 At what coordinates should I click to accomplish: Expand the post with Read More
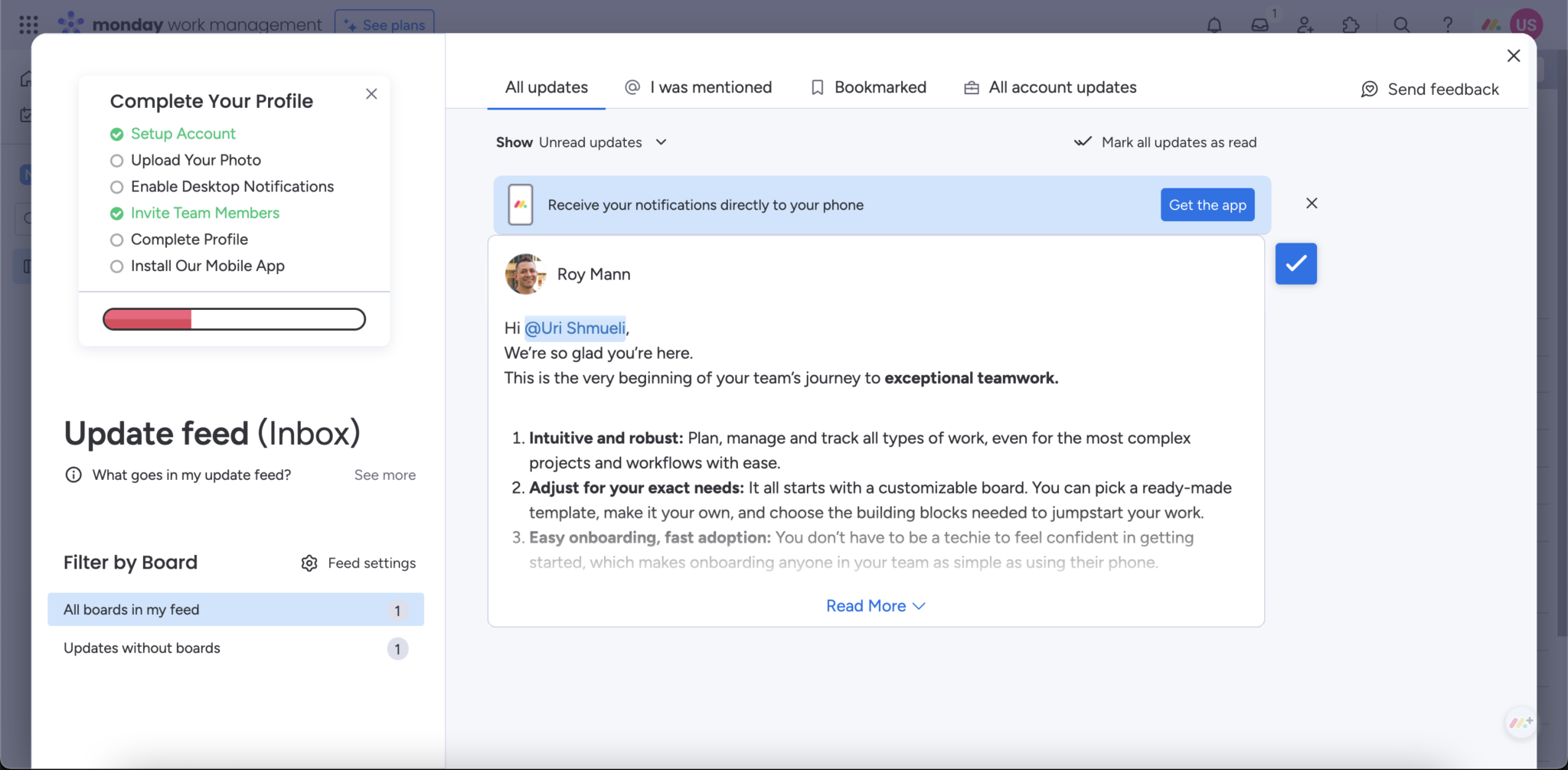[875, 605]
